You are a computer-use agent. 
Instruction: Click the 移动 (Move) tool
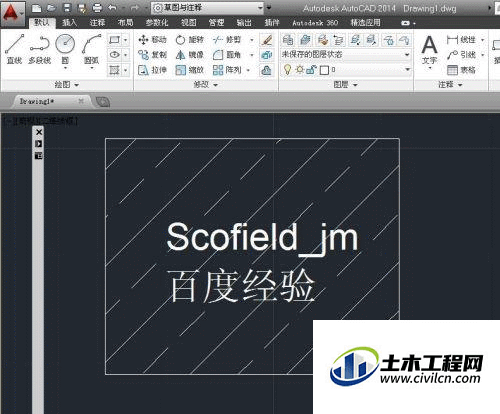click(152, 40)
